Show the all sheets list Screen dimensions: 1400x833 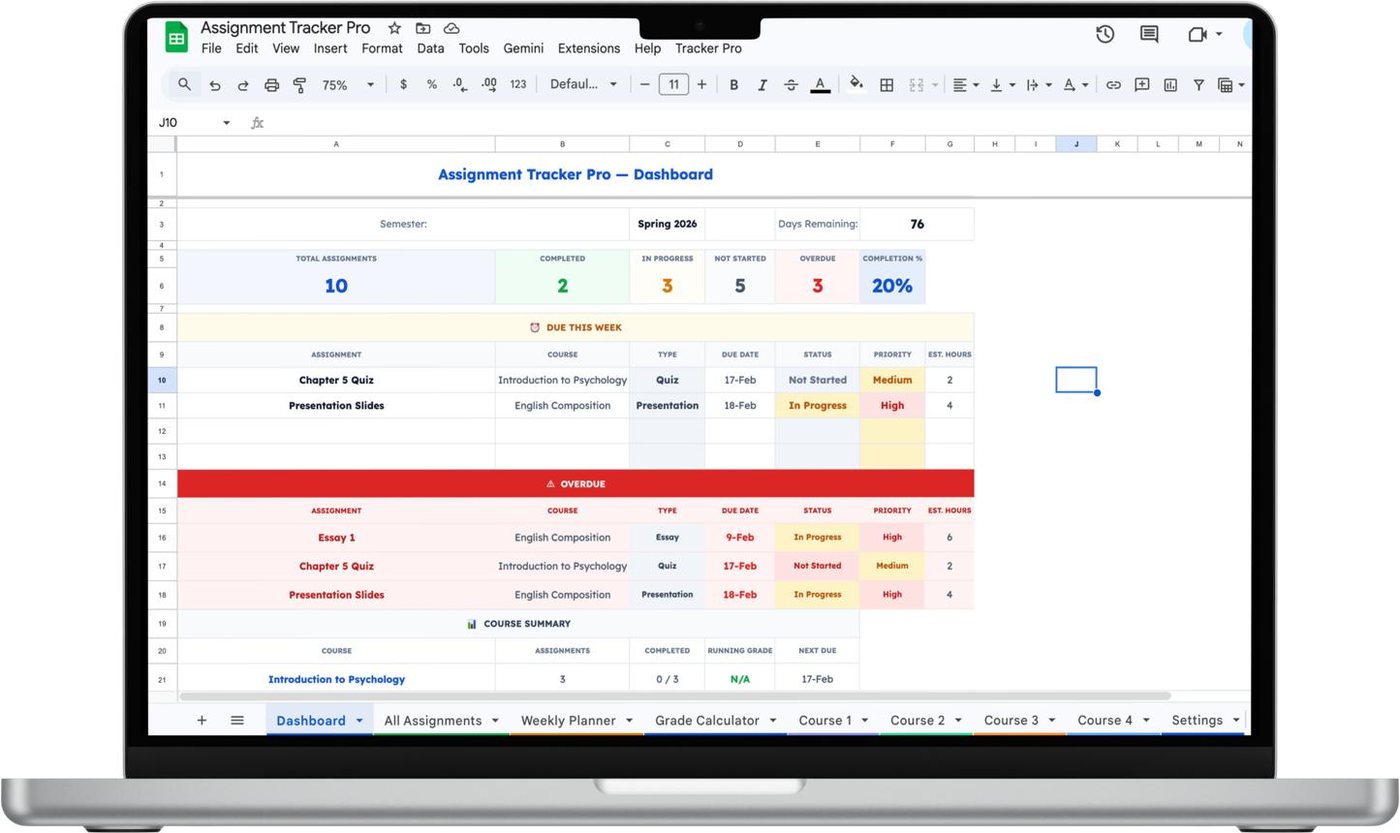point(237,720)
